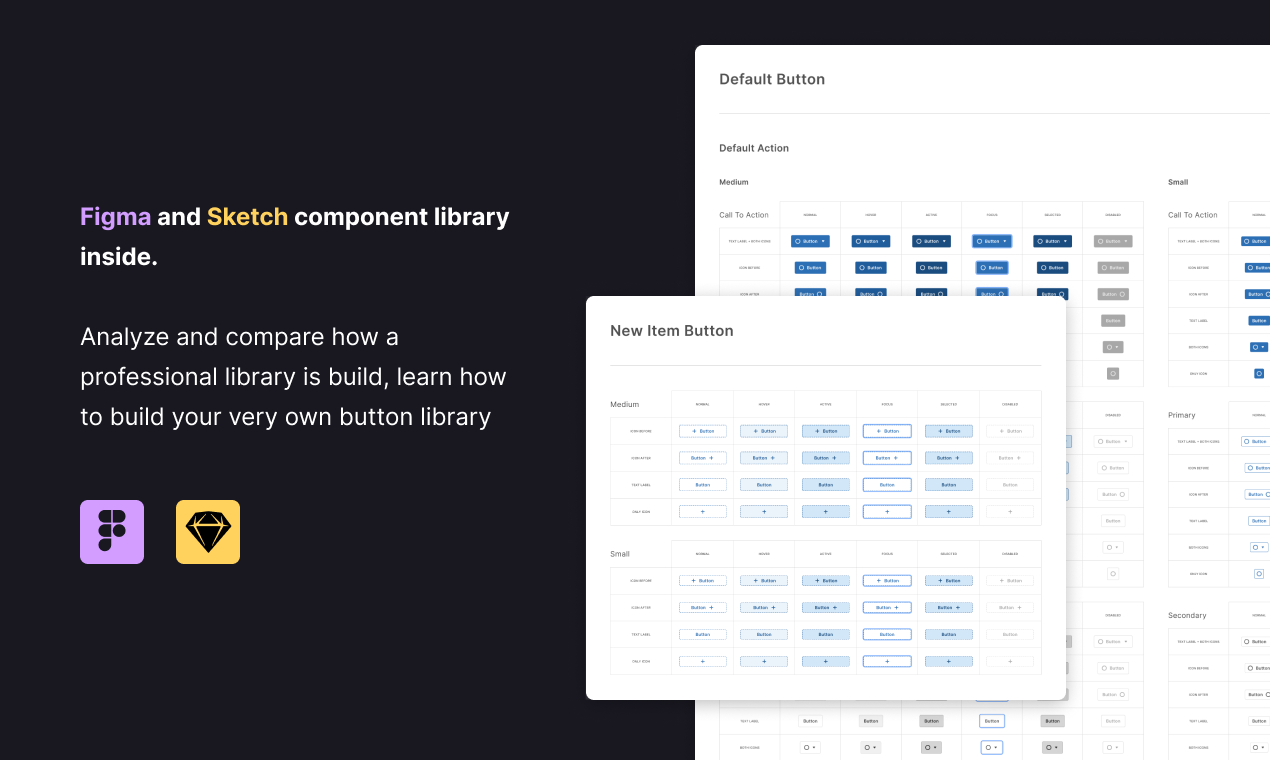Screen dimensions: 1270x760
Task: Click gray disabled only-icon button in Call To Action Medium
Action: click(x=1113, y=373)
